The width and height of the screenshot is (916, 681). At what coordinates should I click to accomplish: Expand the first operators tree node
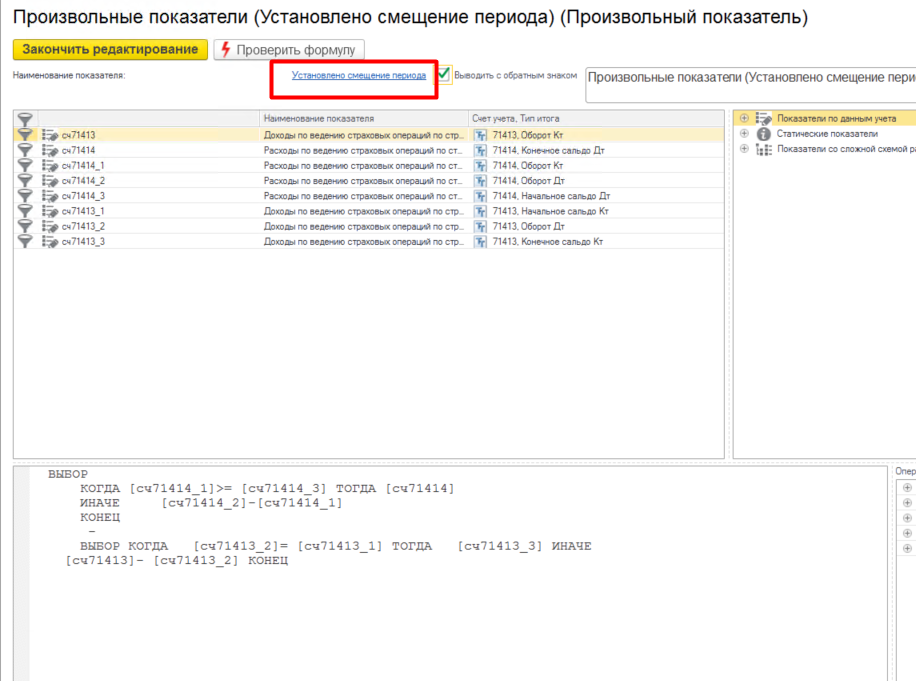click(x=907, y=488)
